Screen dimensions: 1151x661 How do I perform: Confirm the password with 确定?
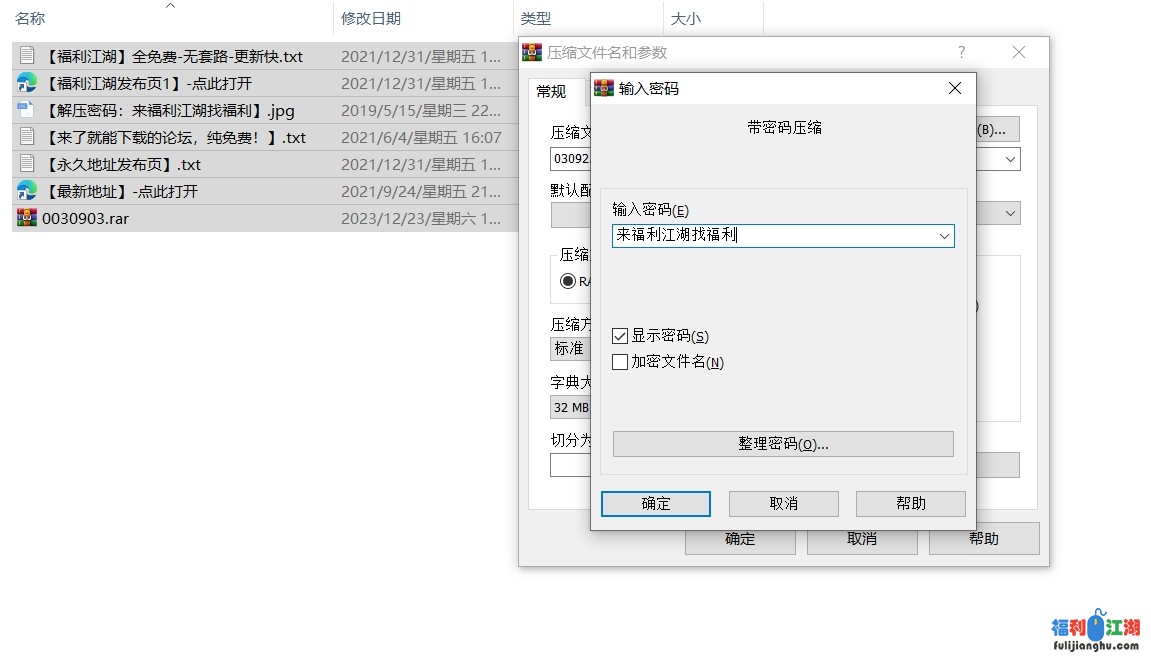tap(655, 503)
